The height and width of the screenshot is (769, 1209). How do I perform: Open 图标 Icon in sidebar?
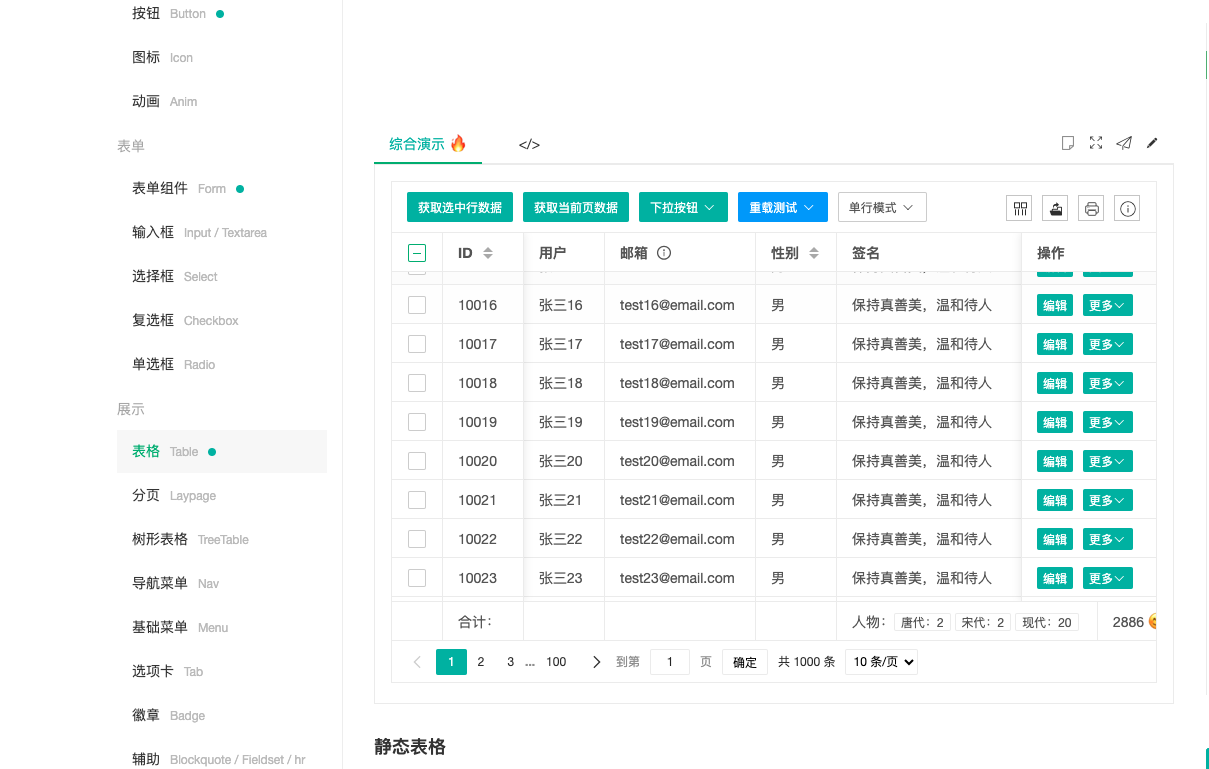tap(162, 58)
